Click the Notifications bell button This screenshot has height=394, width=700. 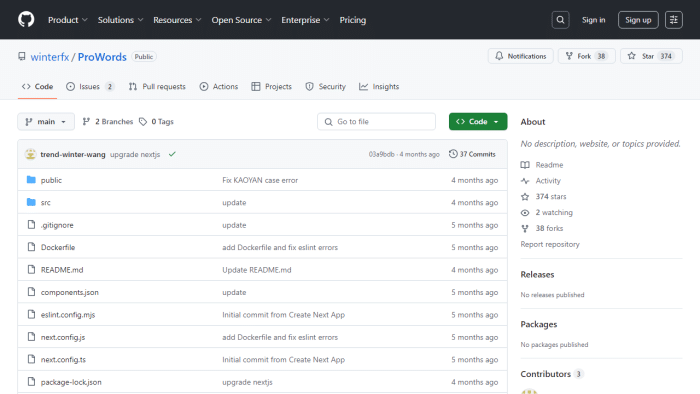click(521, 56)
